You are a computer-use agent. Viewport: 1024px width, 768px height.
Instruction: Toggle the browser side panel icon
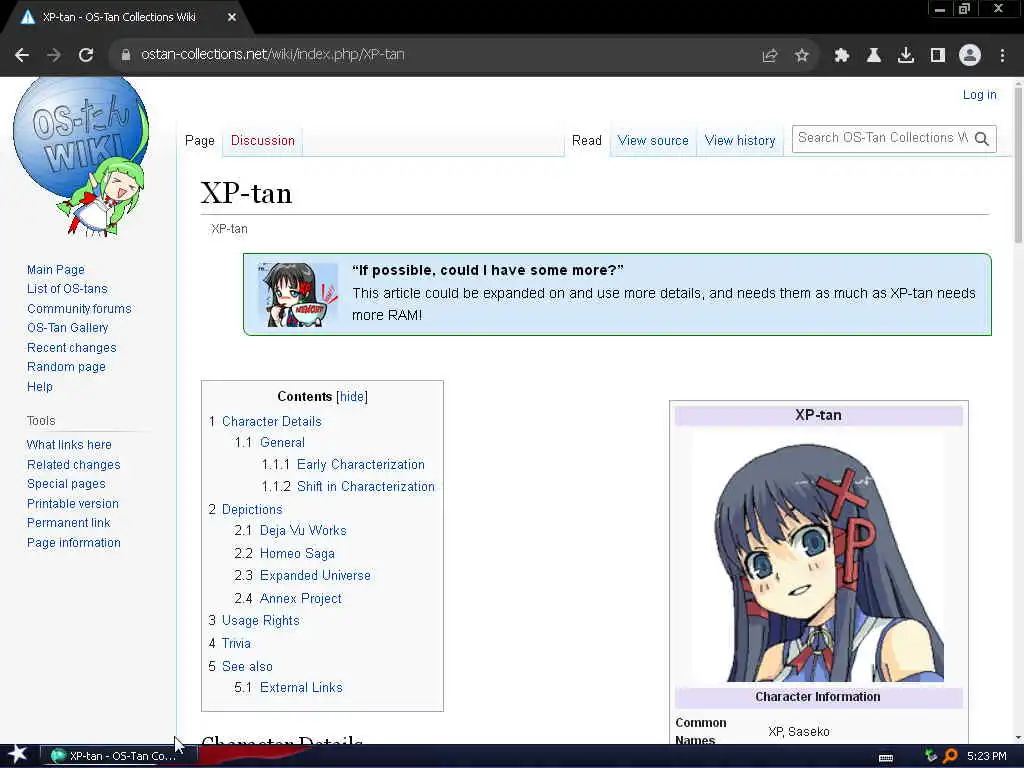click(938, 56)
